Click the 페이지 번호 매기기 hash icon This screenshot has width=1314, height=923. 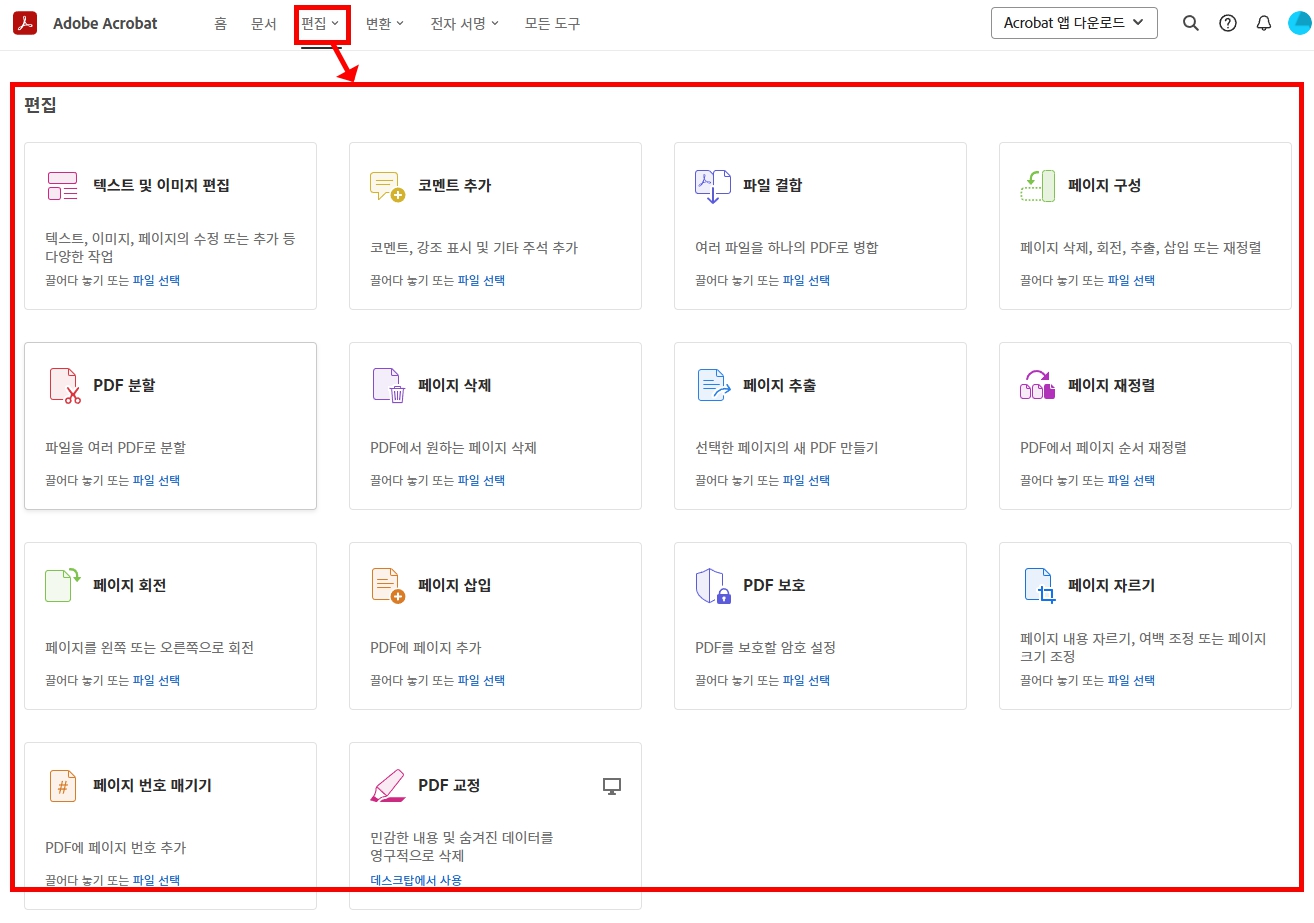(63, 786)
